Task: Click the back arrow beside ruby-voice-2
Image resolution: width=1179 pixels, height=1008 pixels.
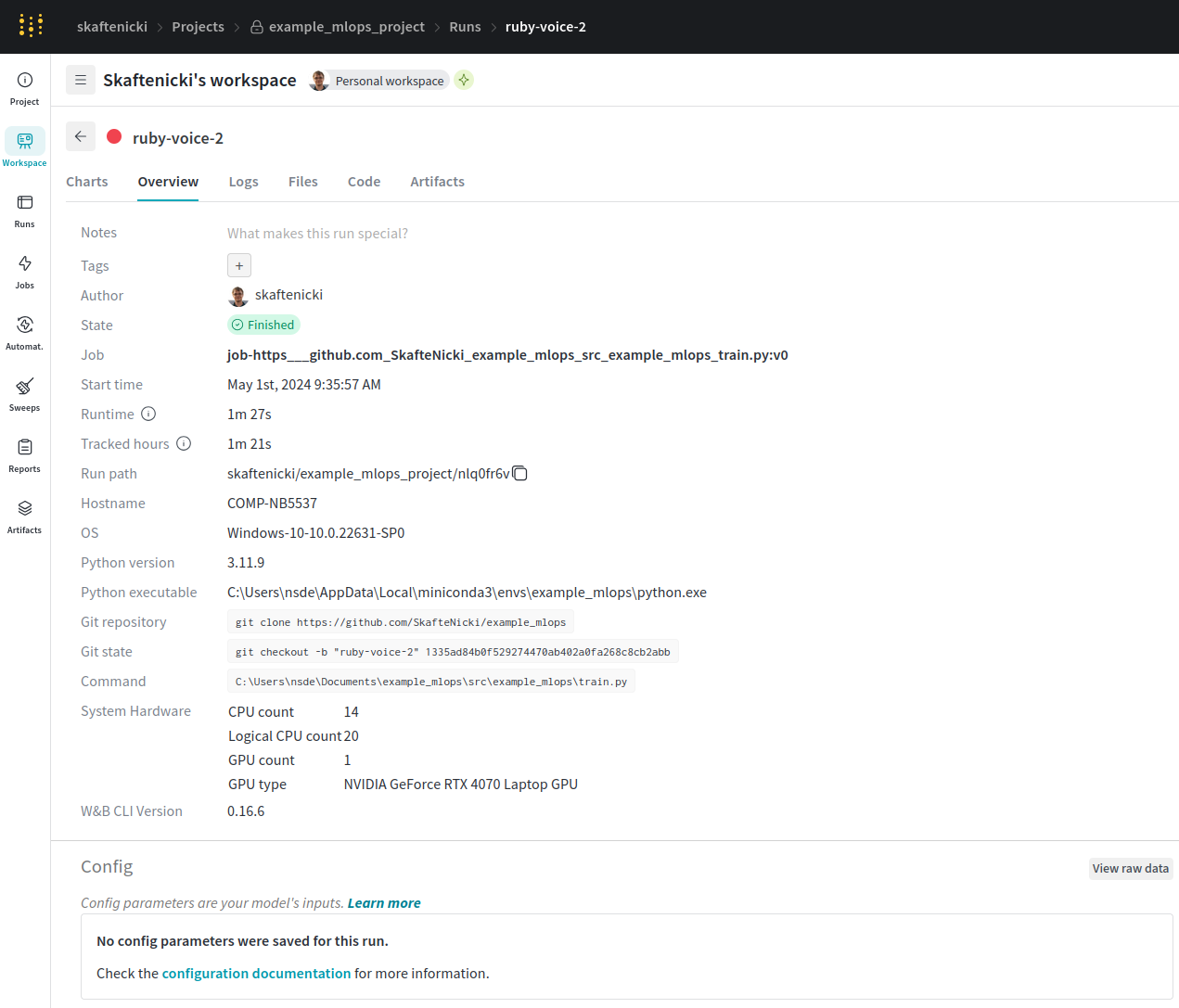Action: pos(81,137)
